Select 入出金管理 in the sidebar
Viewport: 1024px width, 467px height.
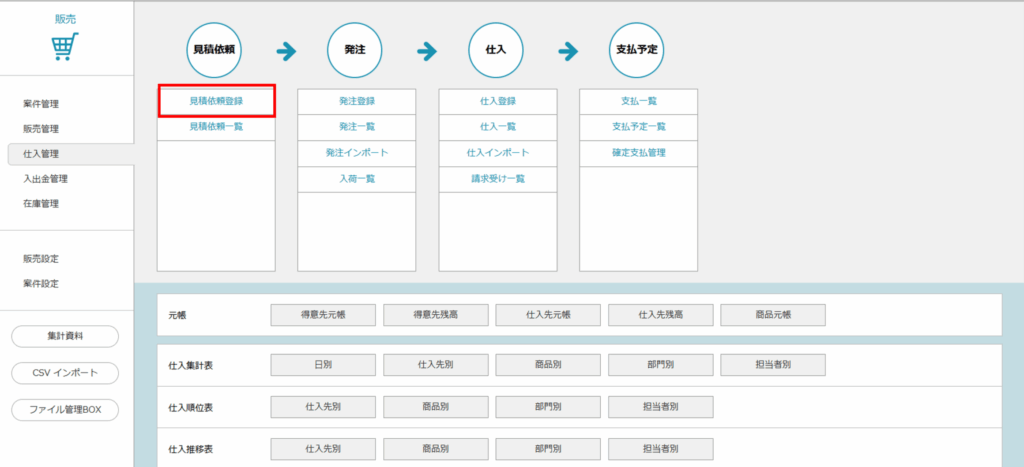pos(45,179)
